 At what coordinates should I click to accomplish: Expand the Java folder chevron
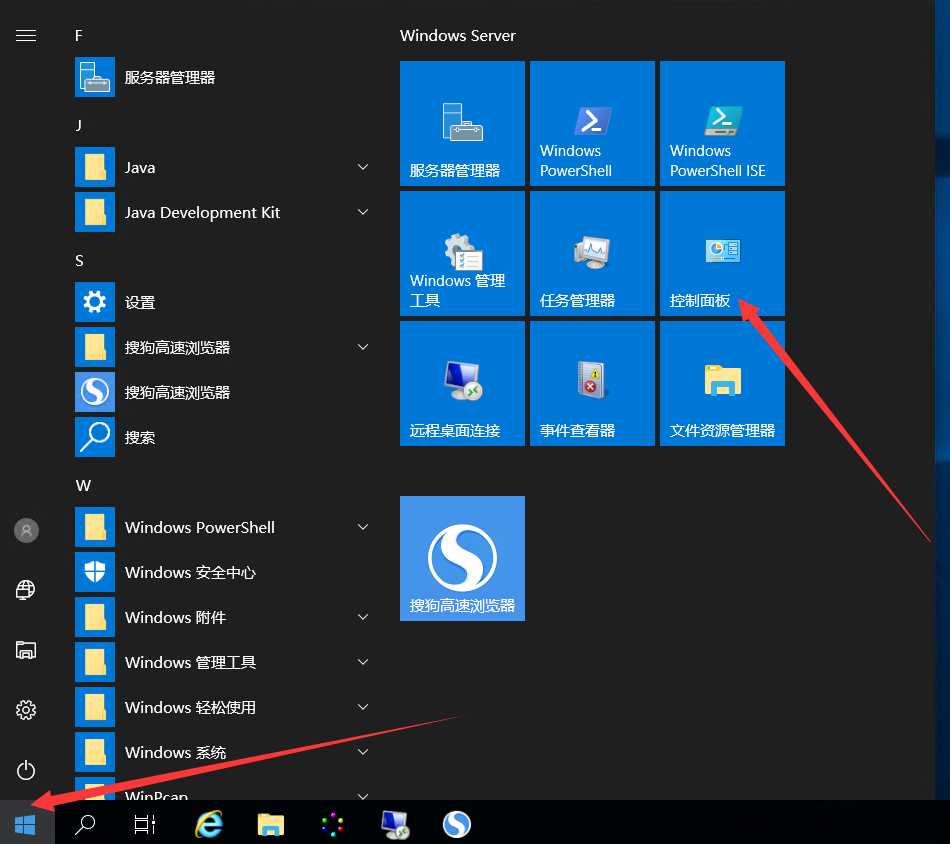pyautogui.click(x=363, y=167)
